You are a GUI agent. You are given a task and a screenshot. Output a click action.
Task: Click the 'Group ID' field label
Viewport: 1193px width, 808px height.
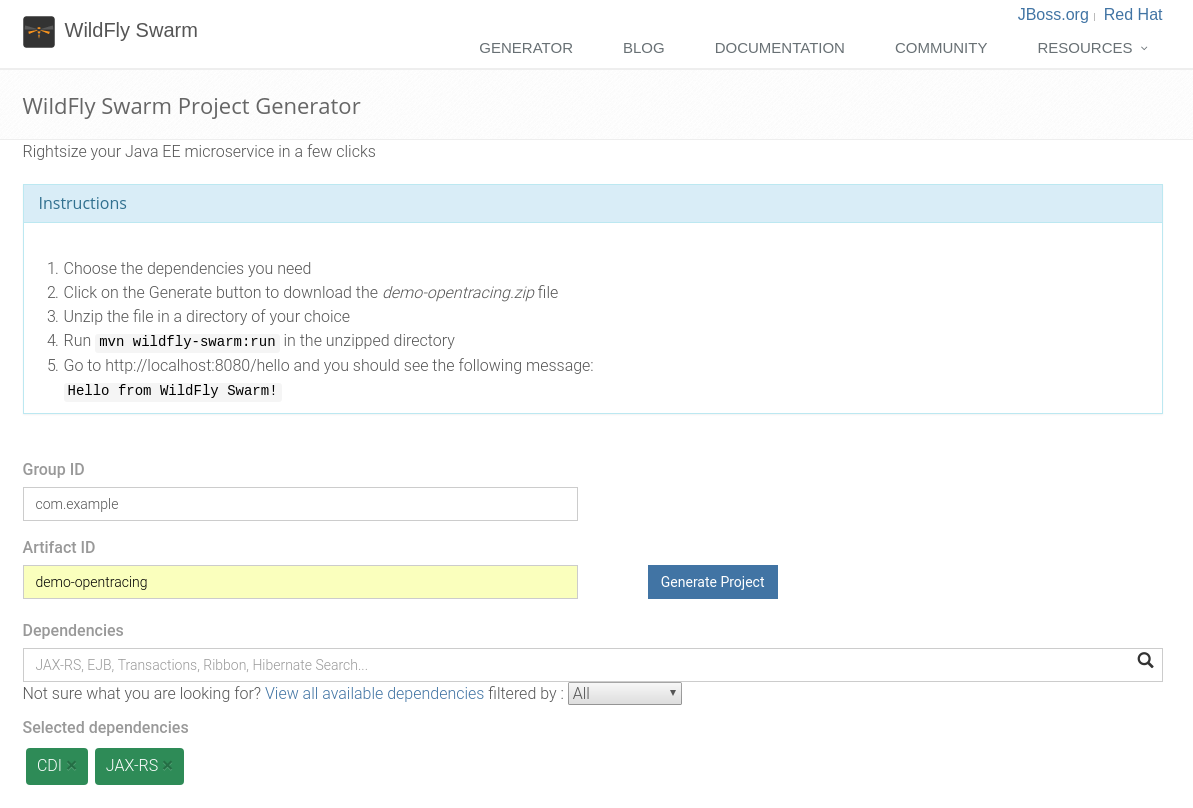(53, 469)
